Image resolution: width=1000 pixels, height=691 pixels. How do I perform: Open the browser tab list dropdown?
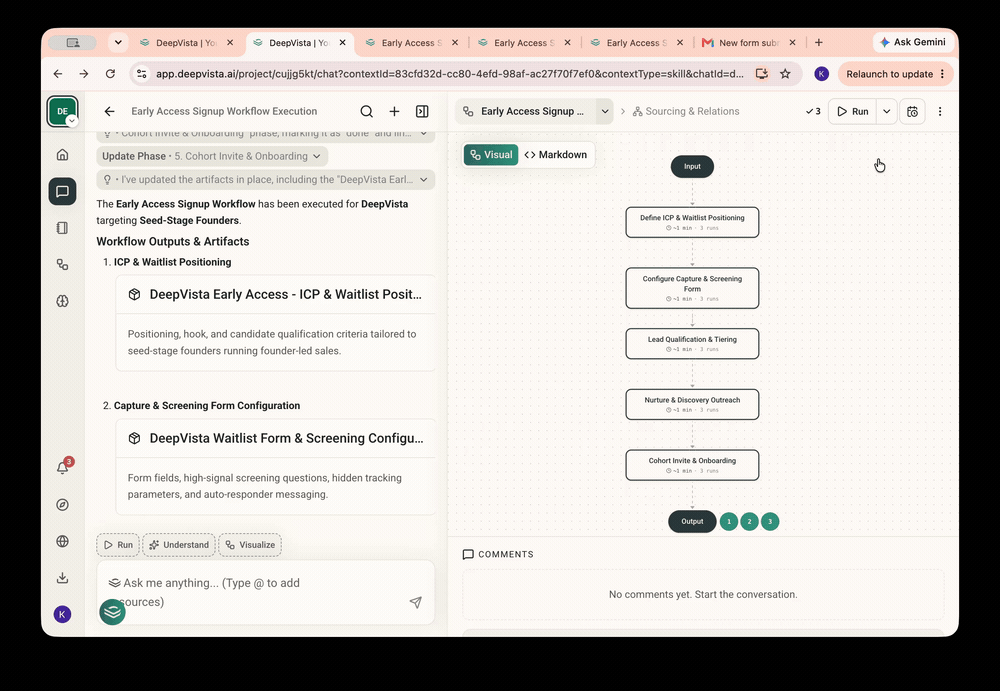[118, 43]
